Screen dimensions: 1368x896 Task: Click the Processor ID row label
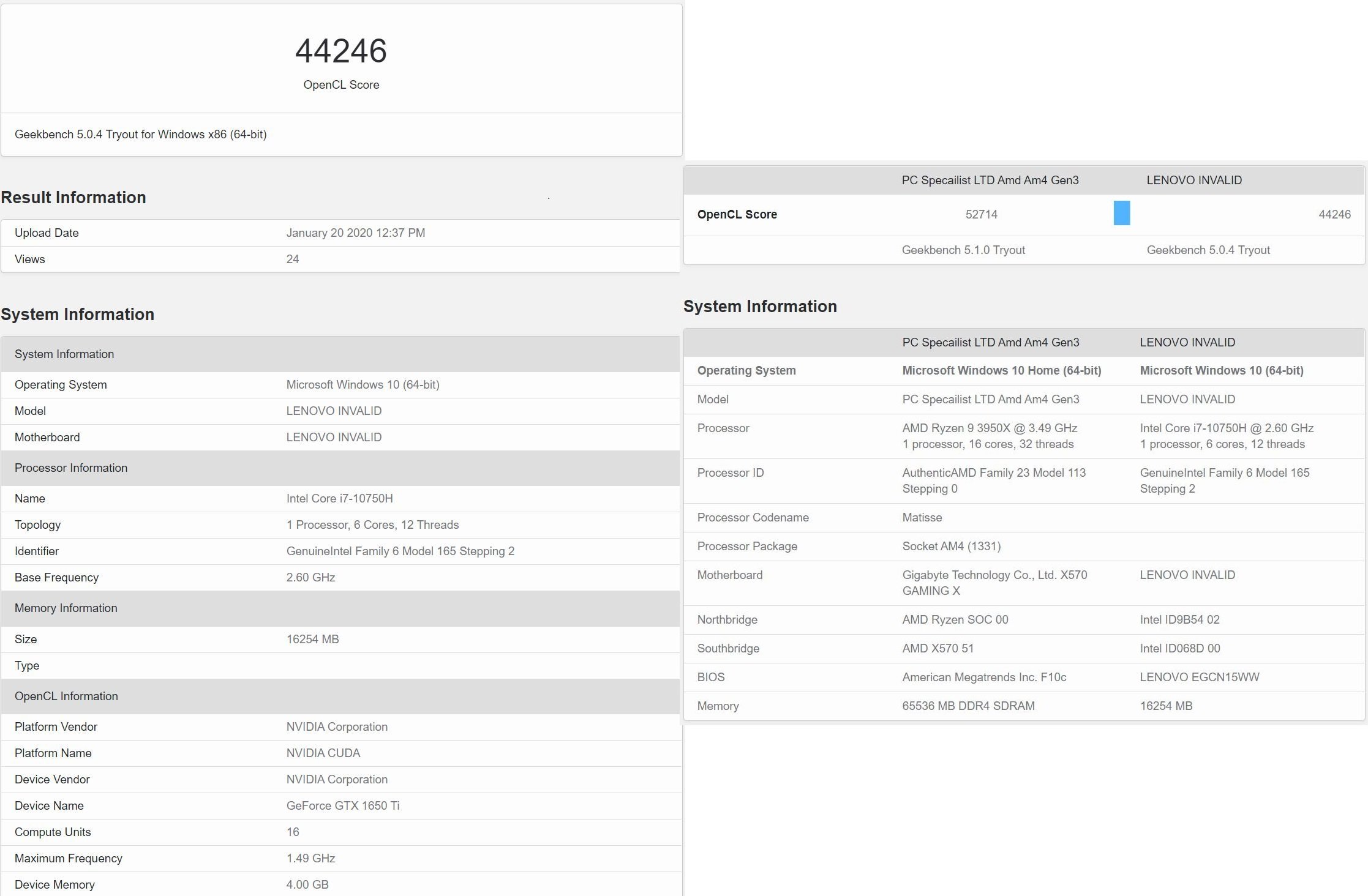(731, 473)
